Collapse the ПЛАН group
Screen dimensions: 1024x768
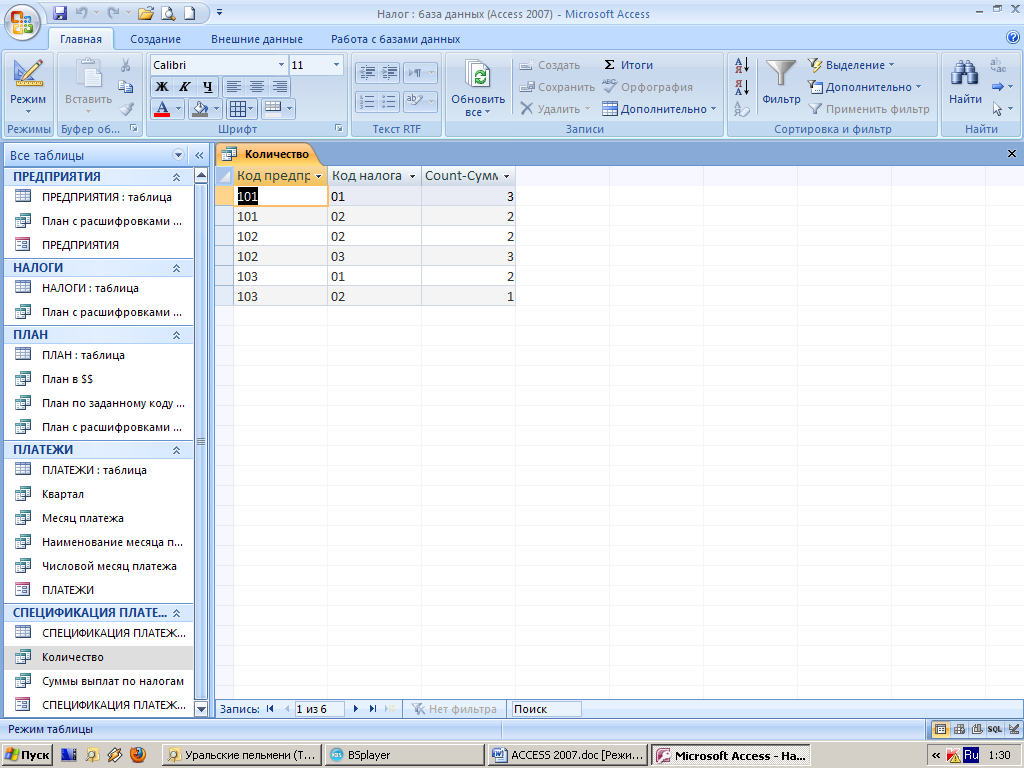point(176,335)
